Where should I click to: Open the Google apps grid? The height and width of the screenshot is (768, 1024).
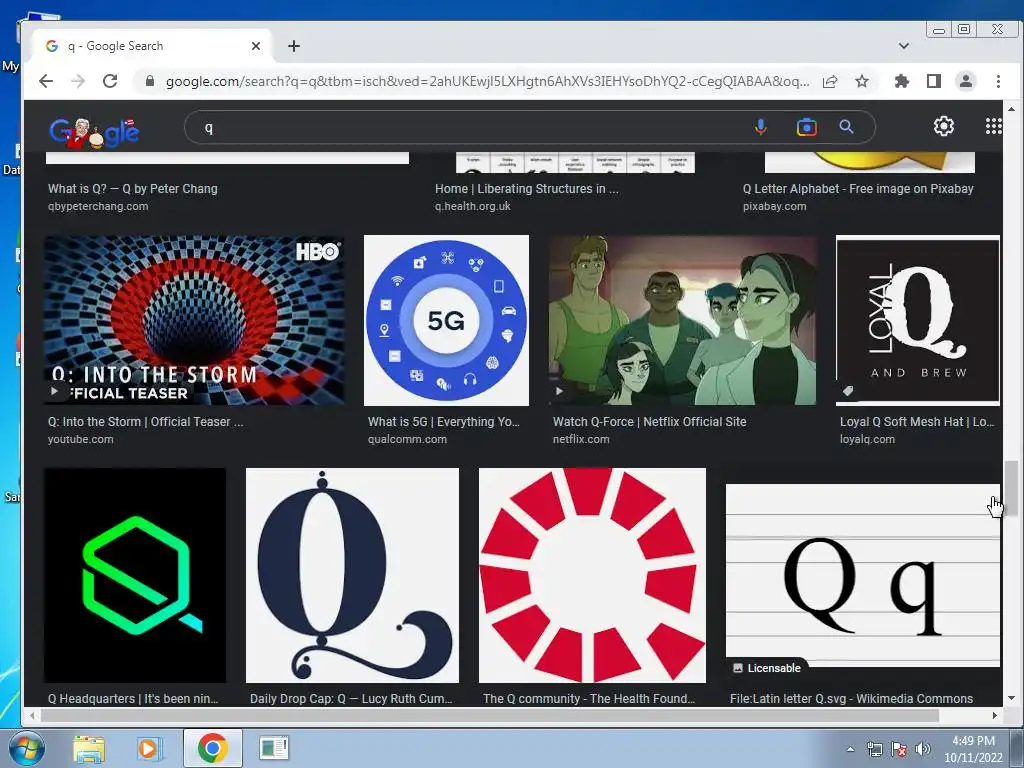pyautogui.click(x=993, y=126)
